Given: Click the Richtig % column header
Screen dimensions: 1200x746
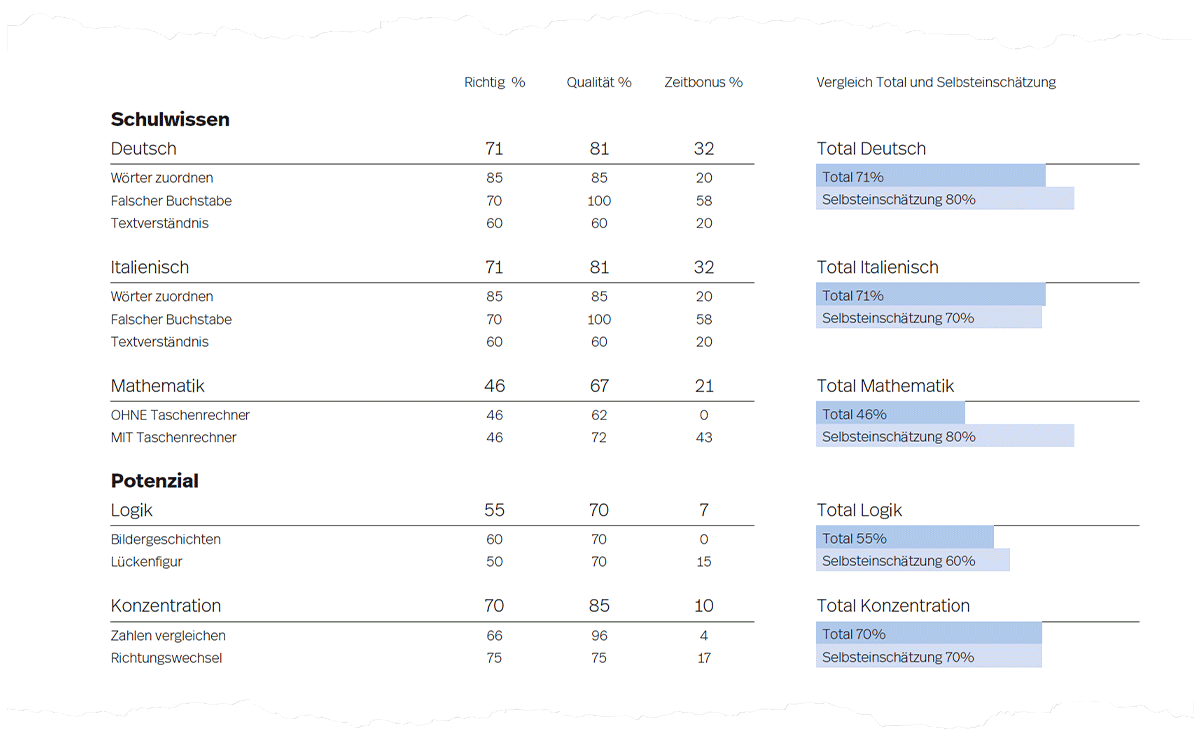Looking at the screenshot, I should coord(494,83).
